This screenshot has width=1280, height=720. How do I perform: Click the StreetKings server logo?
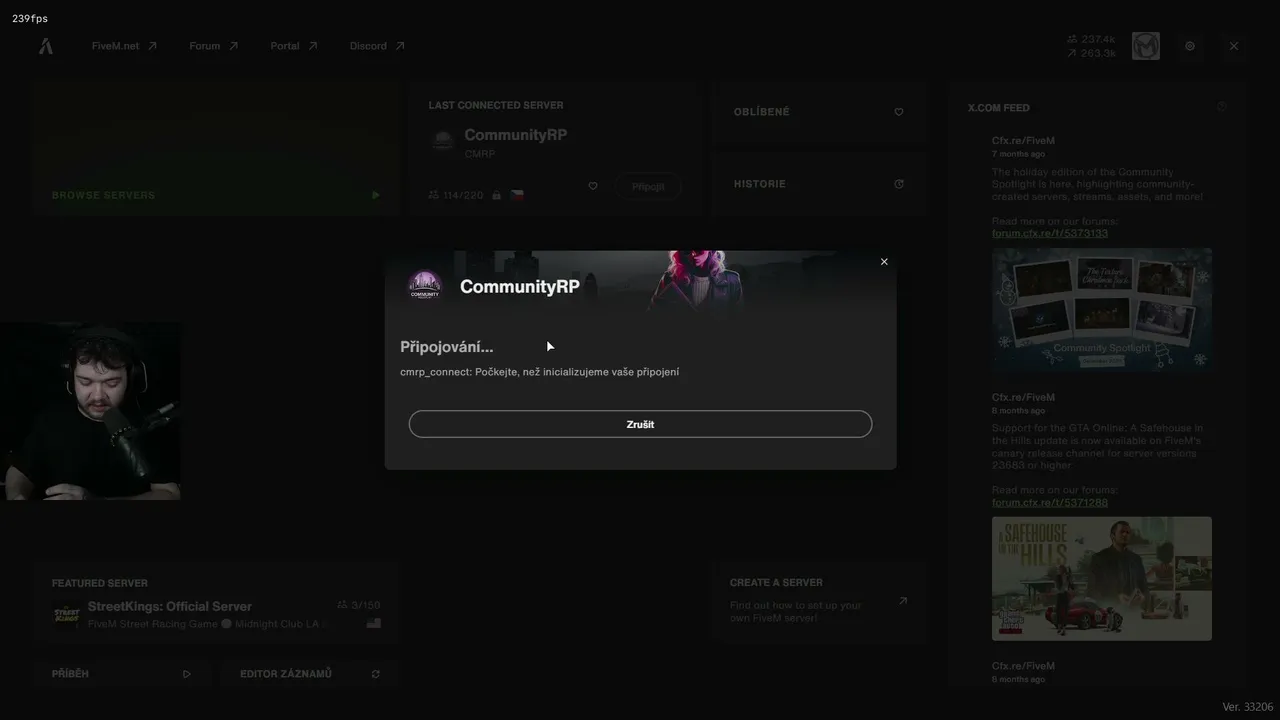click(66, 614)
